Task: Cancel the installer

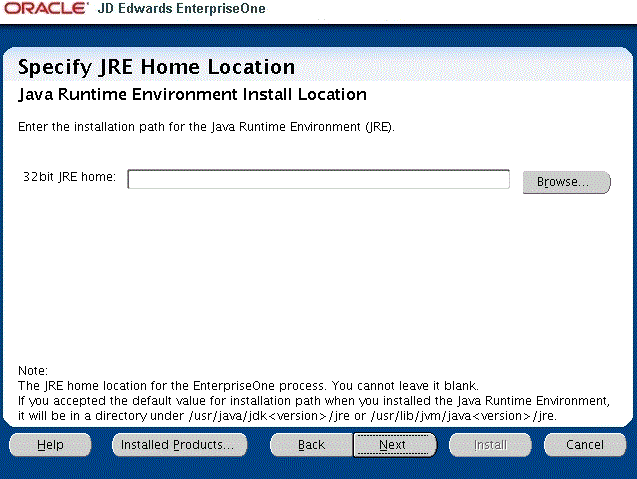Action: 585,445
